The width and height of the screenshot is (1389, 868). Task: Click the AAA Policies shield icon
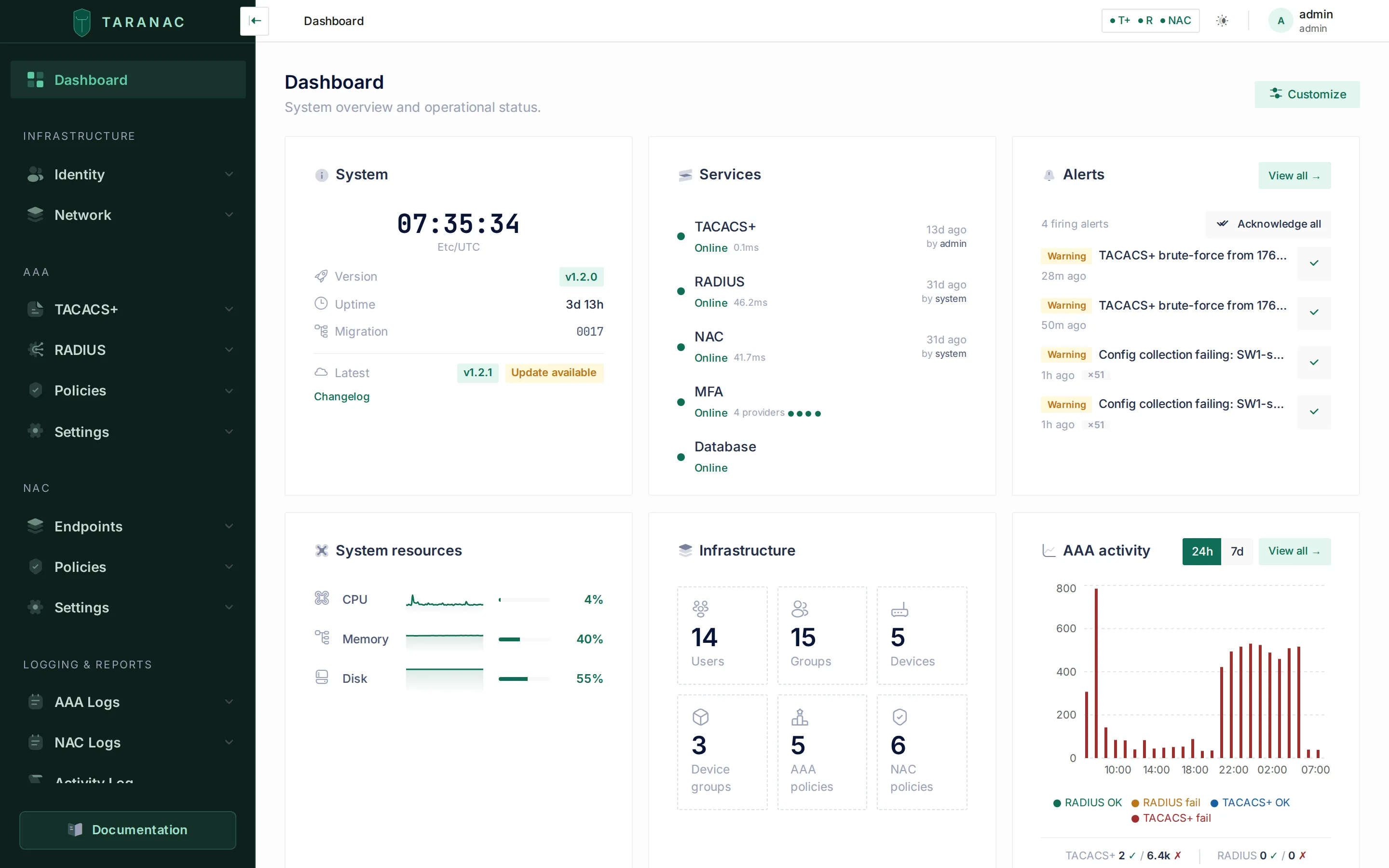pos(36,391)
